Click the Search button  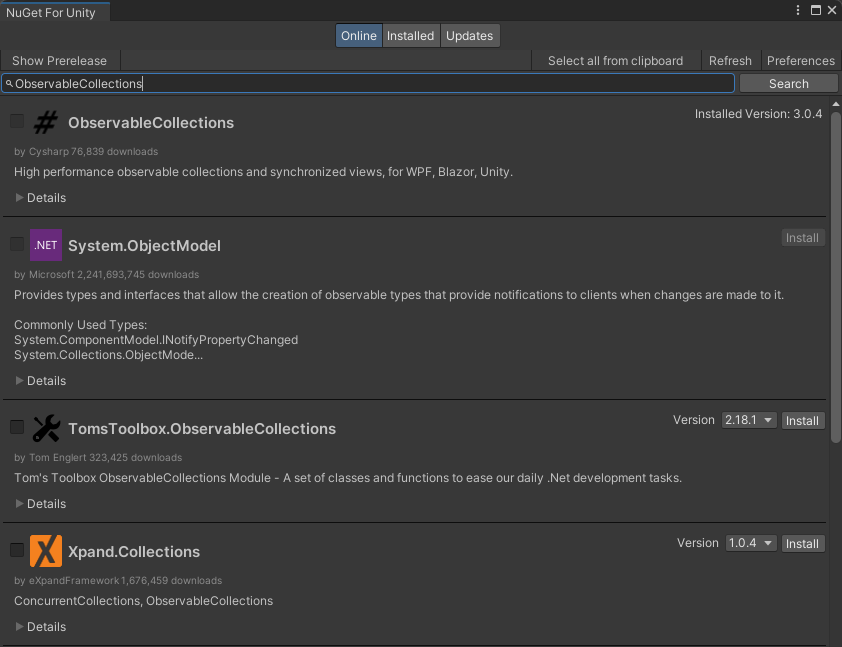788,84
